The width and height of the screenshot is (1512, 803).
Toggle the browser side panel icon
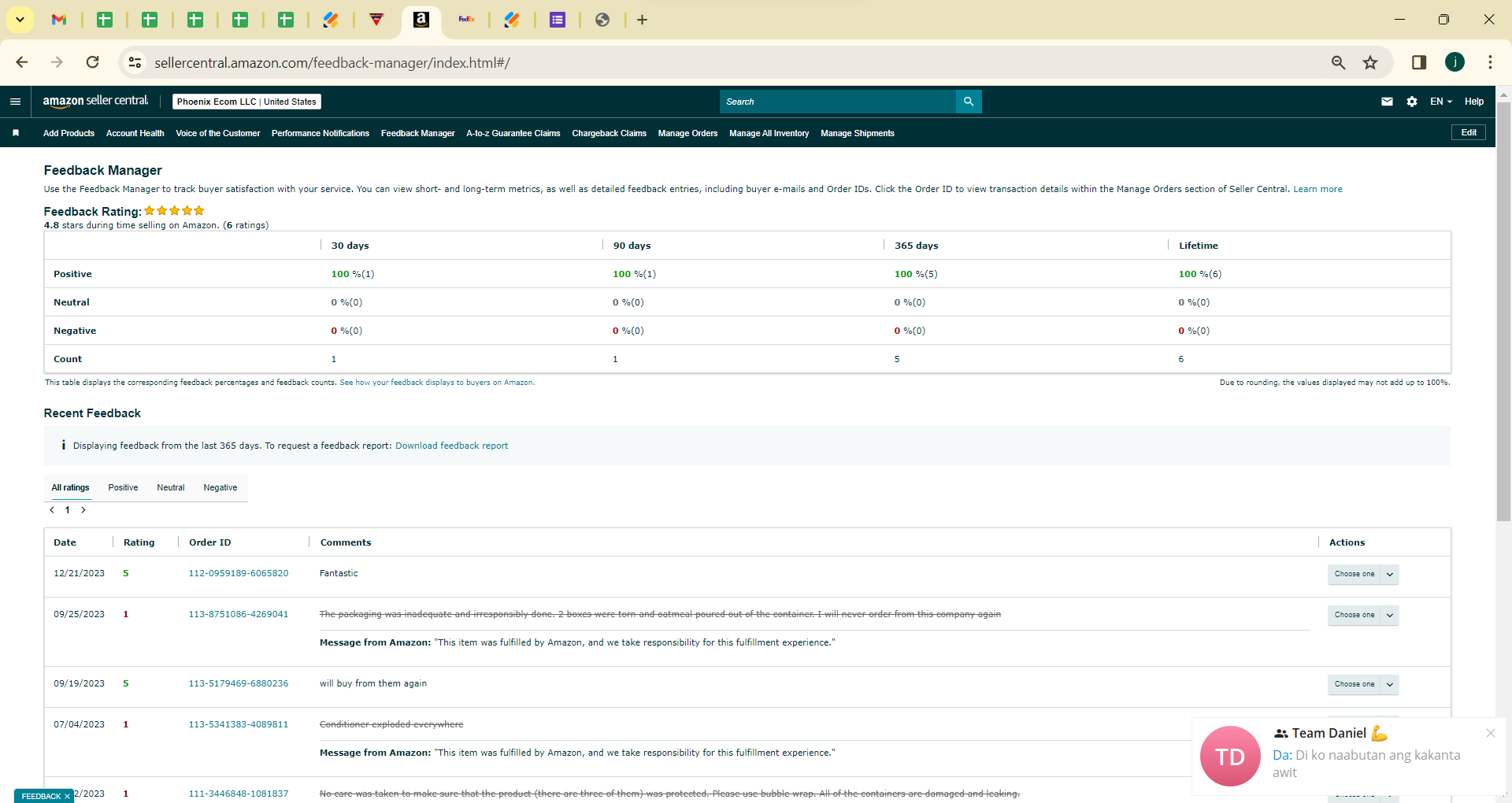click(x=1419, y=62)
